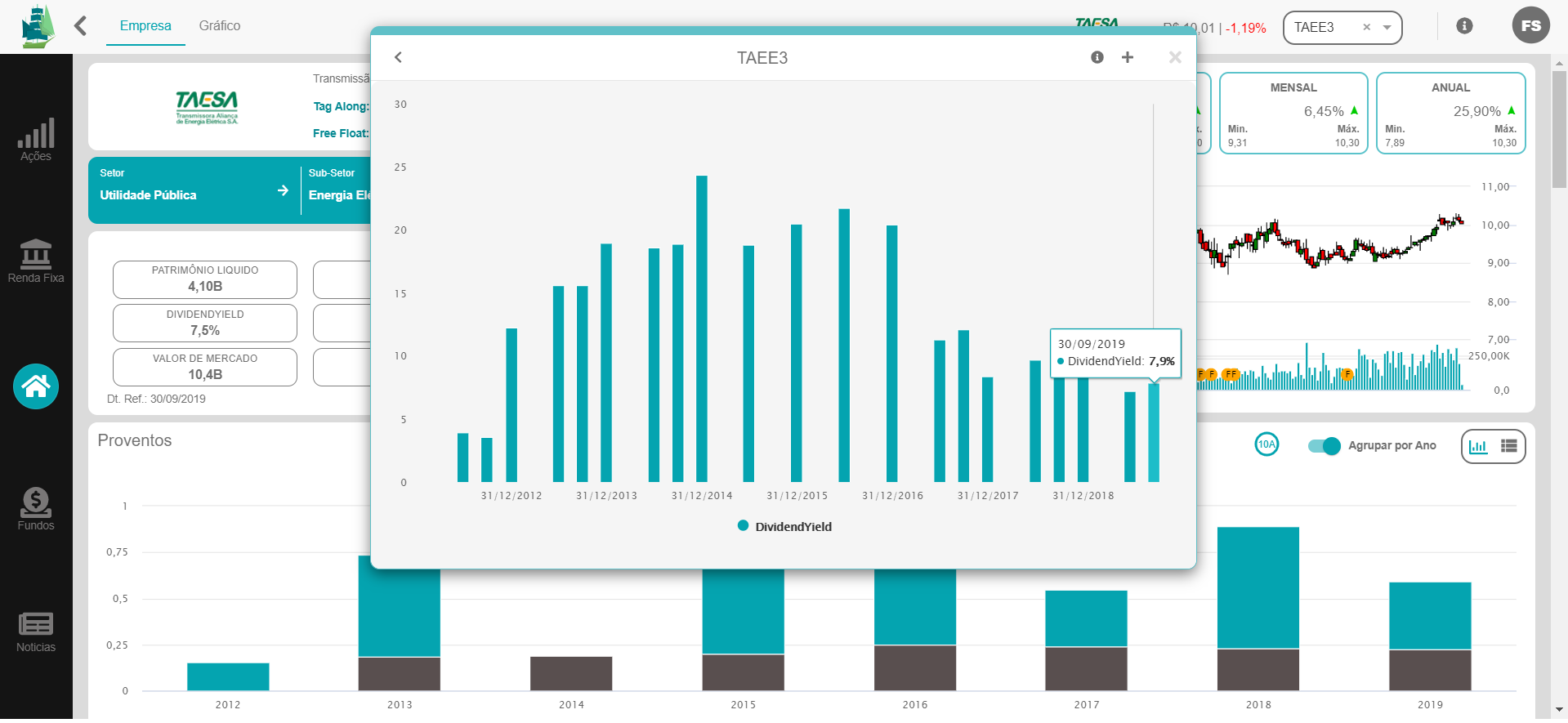This screenshot has width=1568, height=723.
Task: Click scrollbar up arrow
Action: coord(1560,62)
